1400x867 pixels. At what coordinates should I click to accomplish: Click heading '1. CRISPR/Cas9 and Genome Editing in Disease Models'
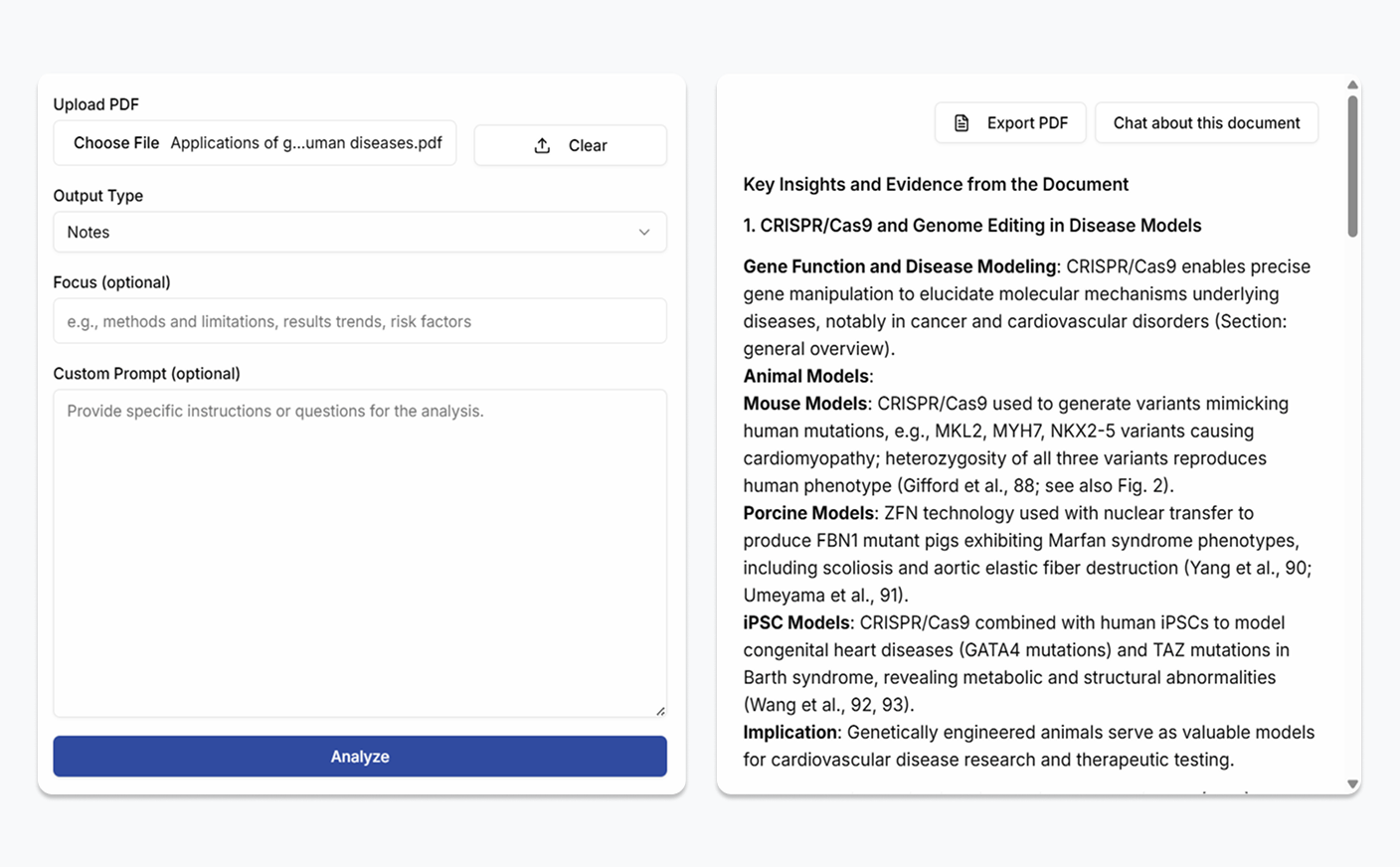(x=972, y=226)
